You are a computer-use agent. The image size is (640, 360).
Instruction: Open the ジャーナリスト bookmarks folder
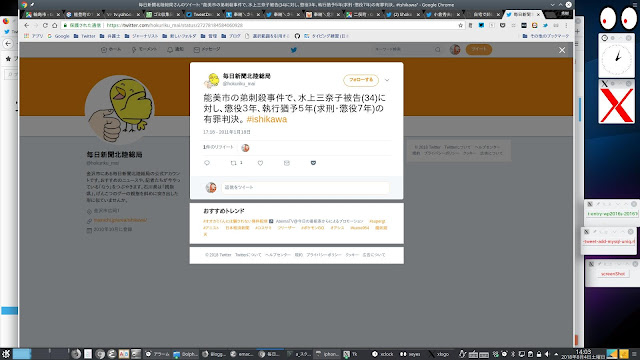(x=141, y=36)
